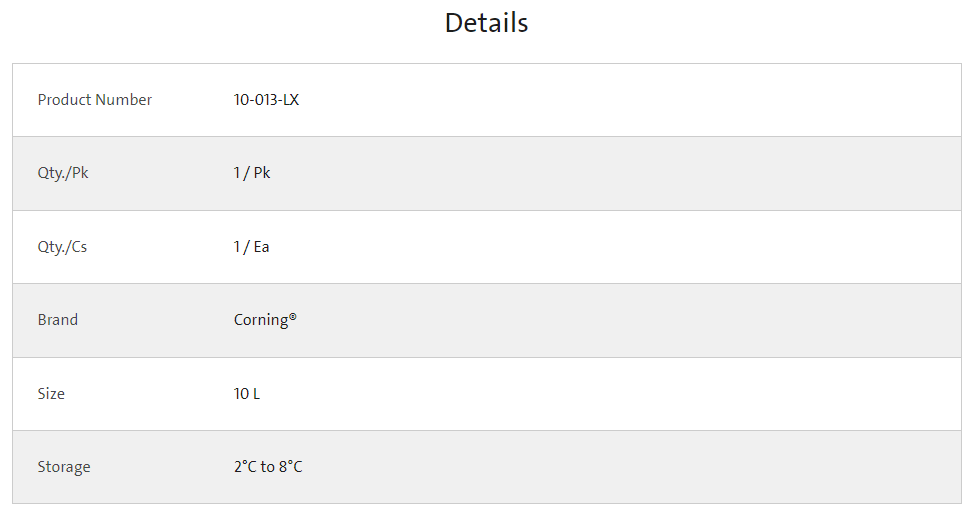Click the 2°C to 8°C storage value
The height and width of the screenshot is (528, 974).
pyautogui.click(x=268, y=467)
